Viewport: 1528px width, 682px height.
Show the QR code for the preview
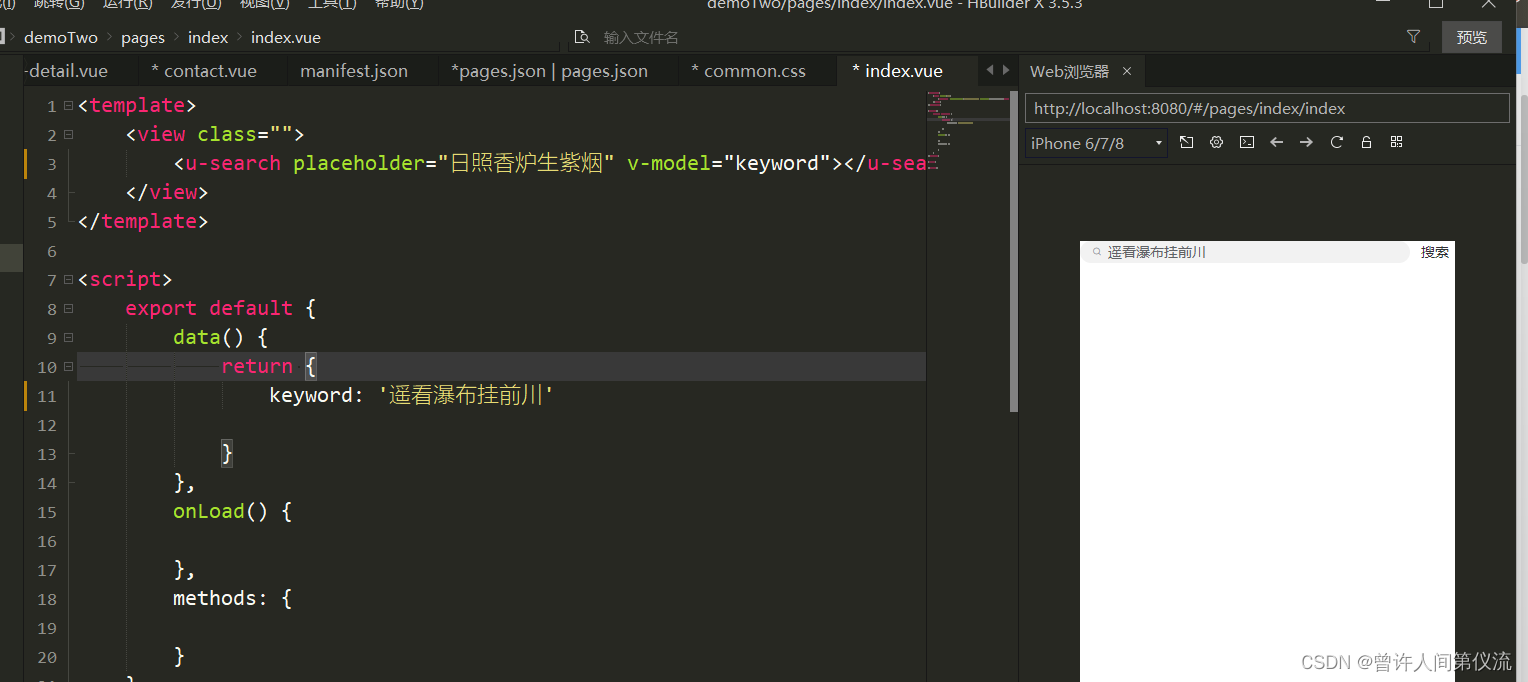point(1396,141)
